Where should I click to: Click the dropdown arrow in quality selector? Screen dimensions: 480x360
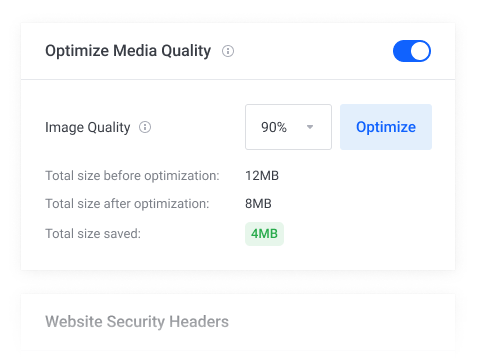click(310, 127)
